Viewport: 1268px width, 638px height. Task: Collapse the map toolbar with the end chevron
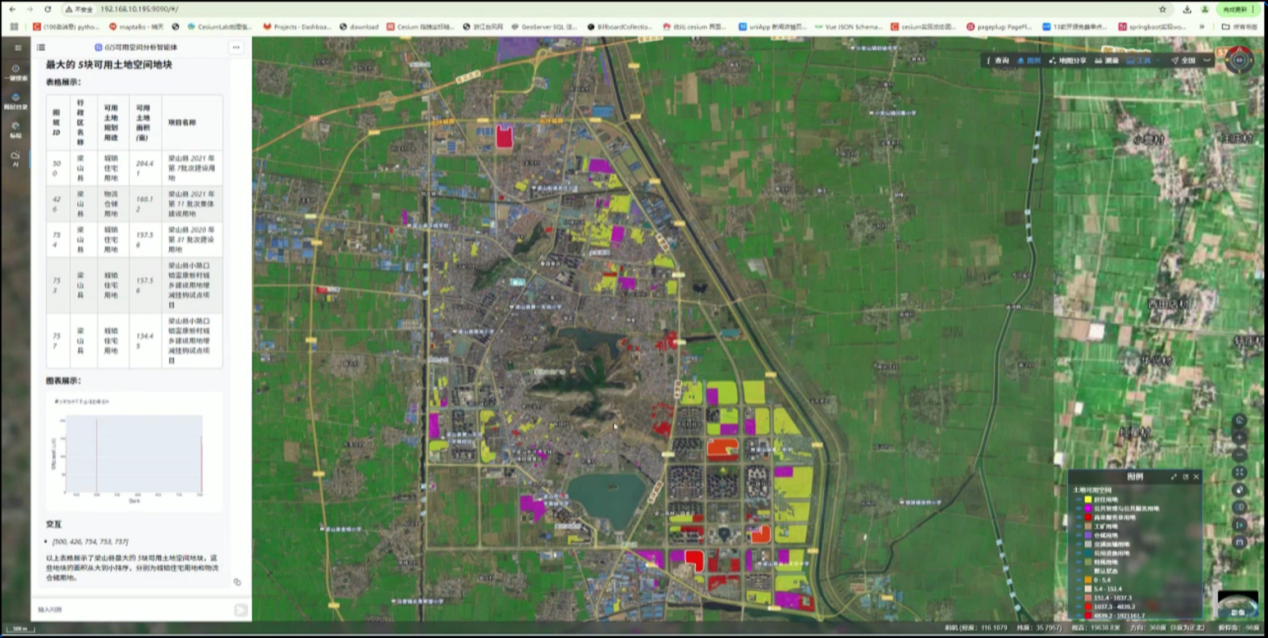click(1207, 60)
